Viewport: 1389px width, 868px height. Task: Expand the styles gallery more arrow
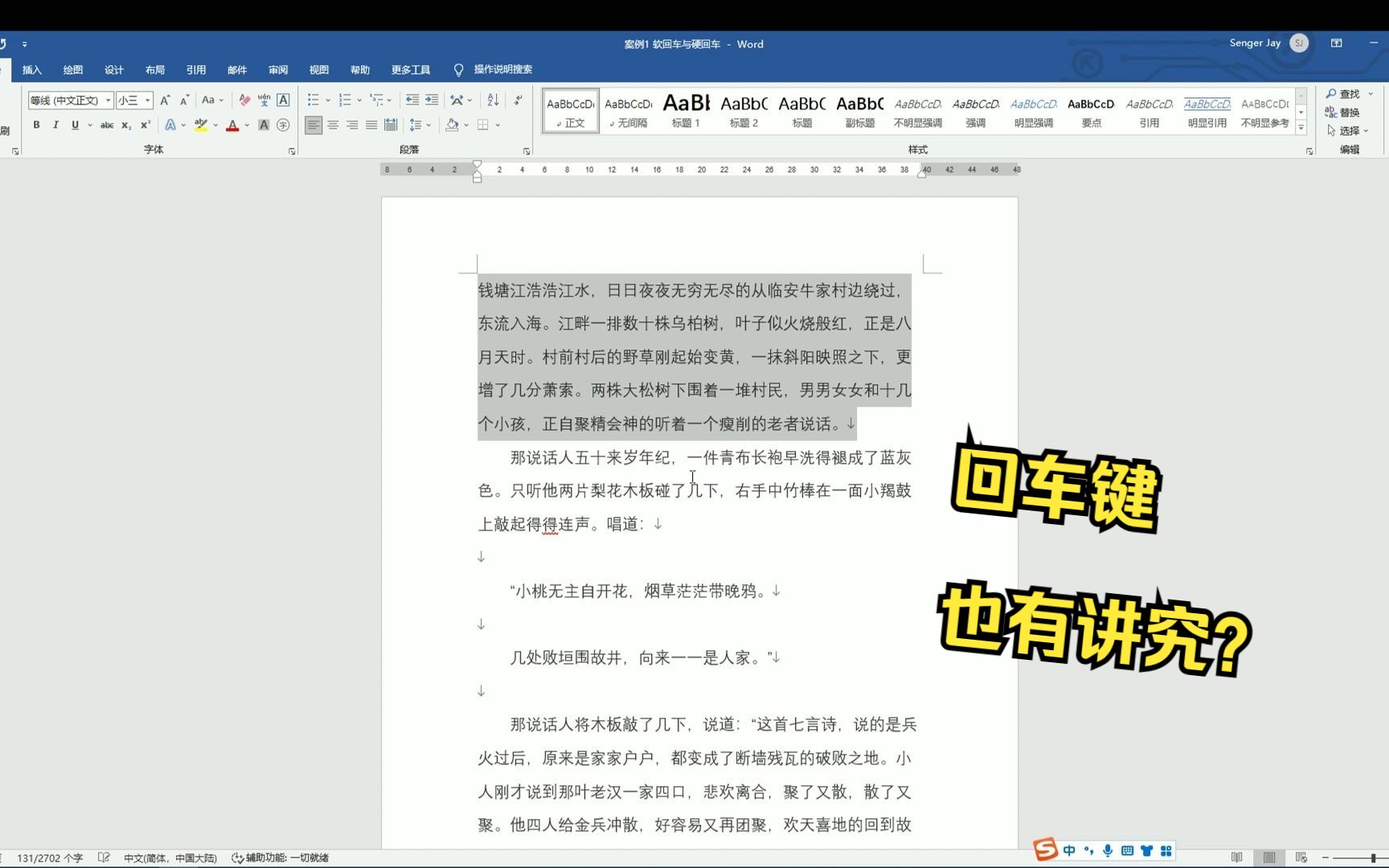(x=1301, y=128)
